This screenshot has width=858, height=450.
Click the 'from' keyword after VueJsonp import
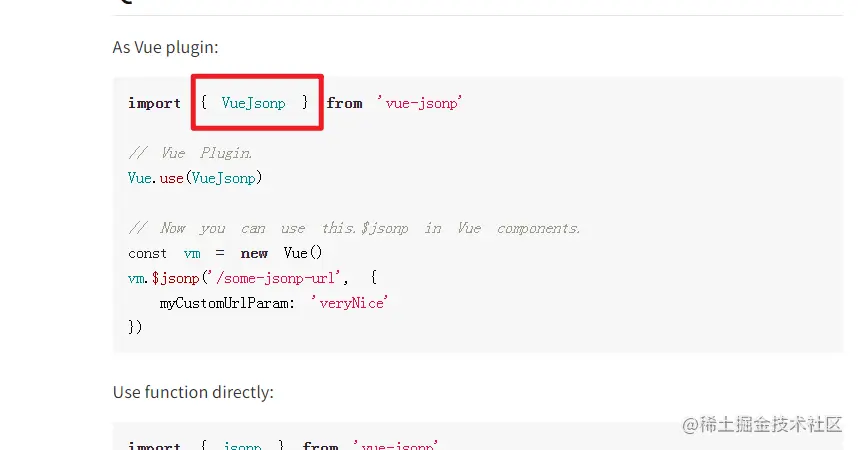click(x=344, y=103)
